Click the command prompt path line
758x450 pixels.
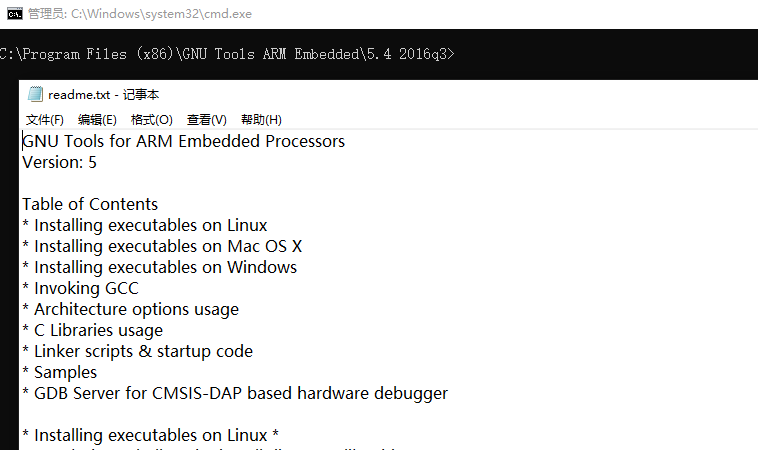[227, 54]
